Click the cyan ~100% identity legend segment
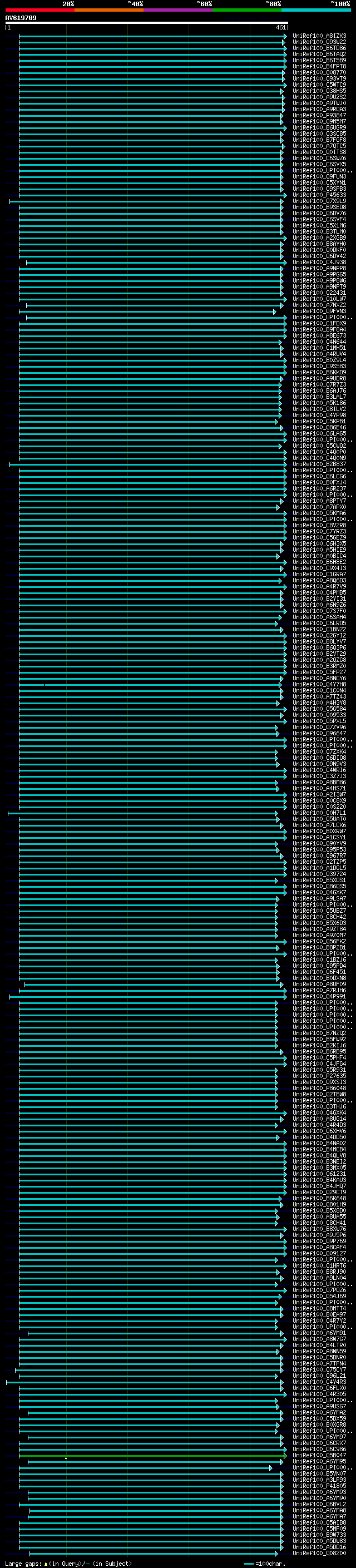Viewport: 356px width, 1568px height. click(x=317, y=10)
